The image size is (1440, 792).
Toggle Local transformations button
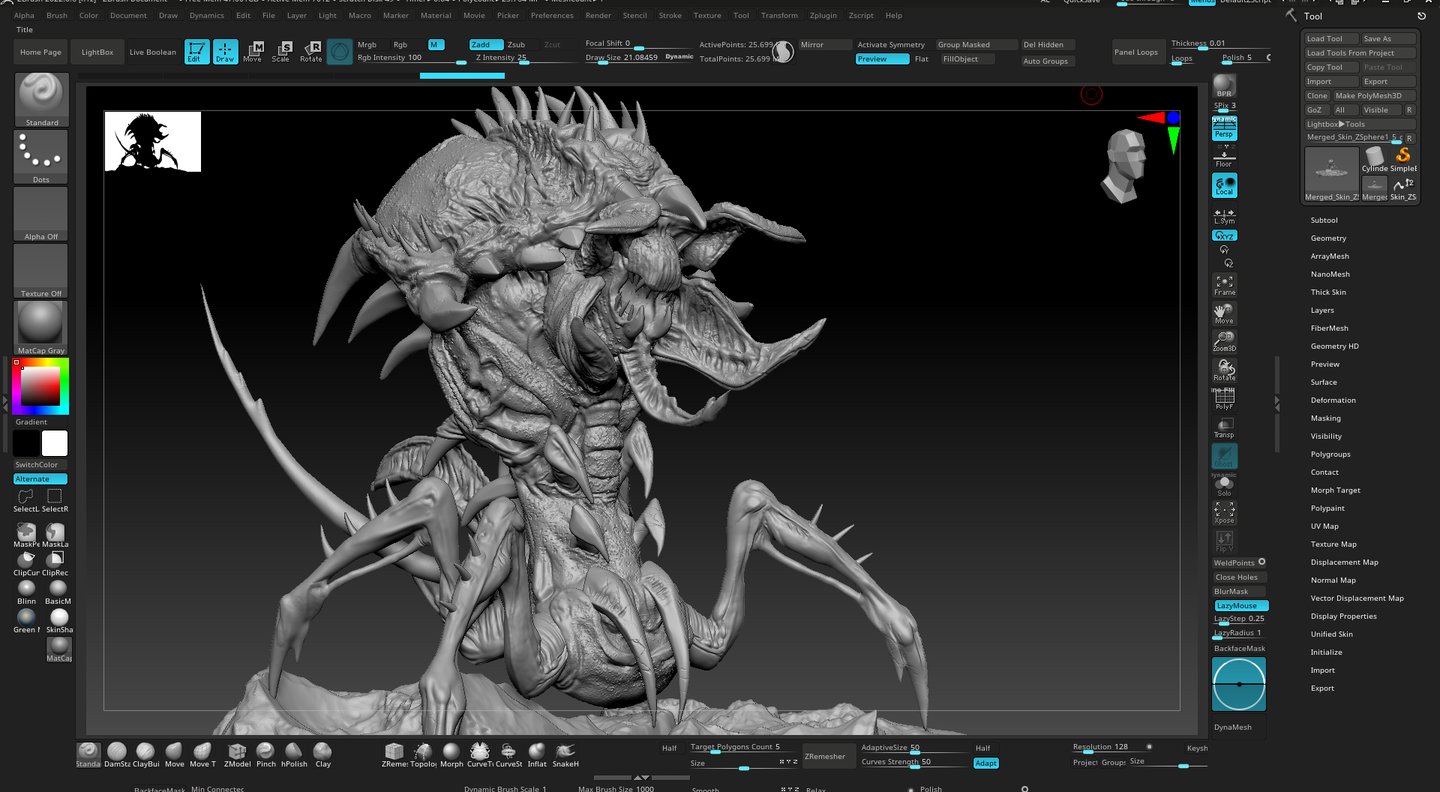pos(1224,185)
